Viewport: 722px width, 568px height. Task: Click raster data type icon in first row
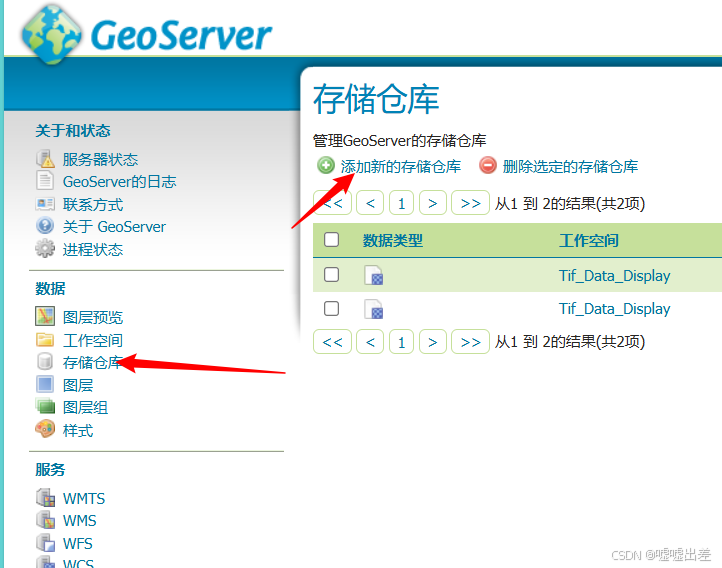click(x=373, y=275)
